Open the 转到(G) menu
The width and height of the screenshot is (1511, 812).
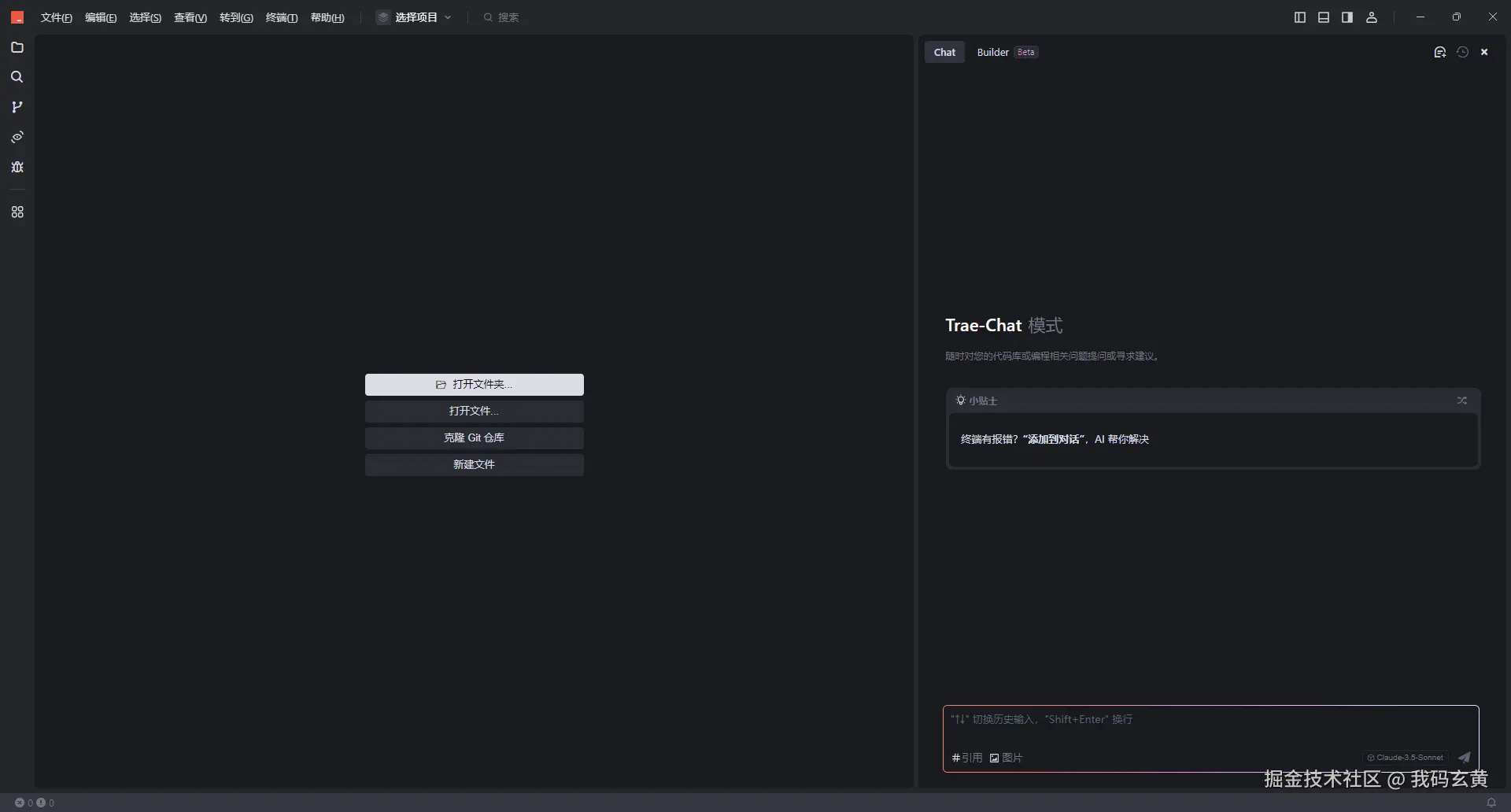(x=236, y=17)
